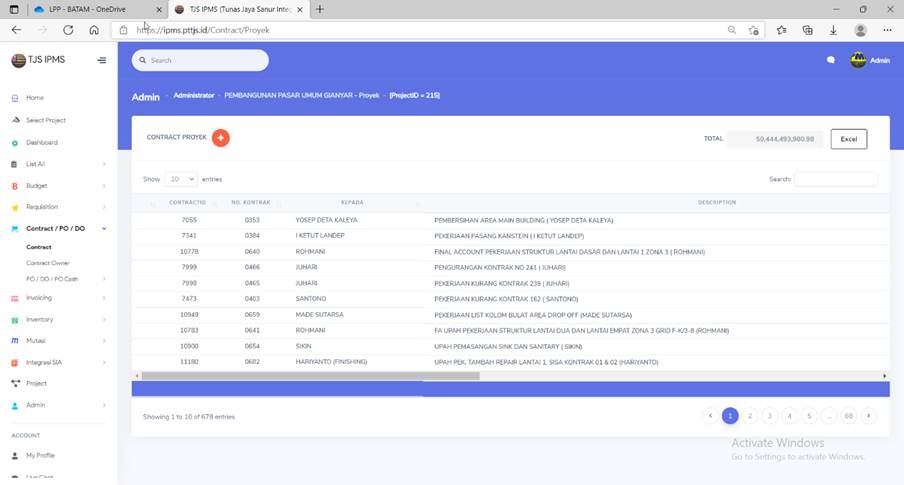Click the orange add Contract Proyek button
The image size is (904, 485).
point(220,138)
